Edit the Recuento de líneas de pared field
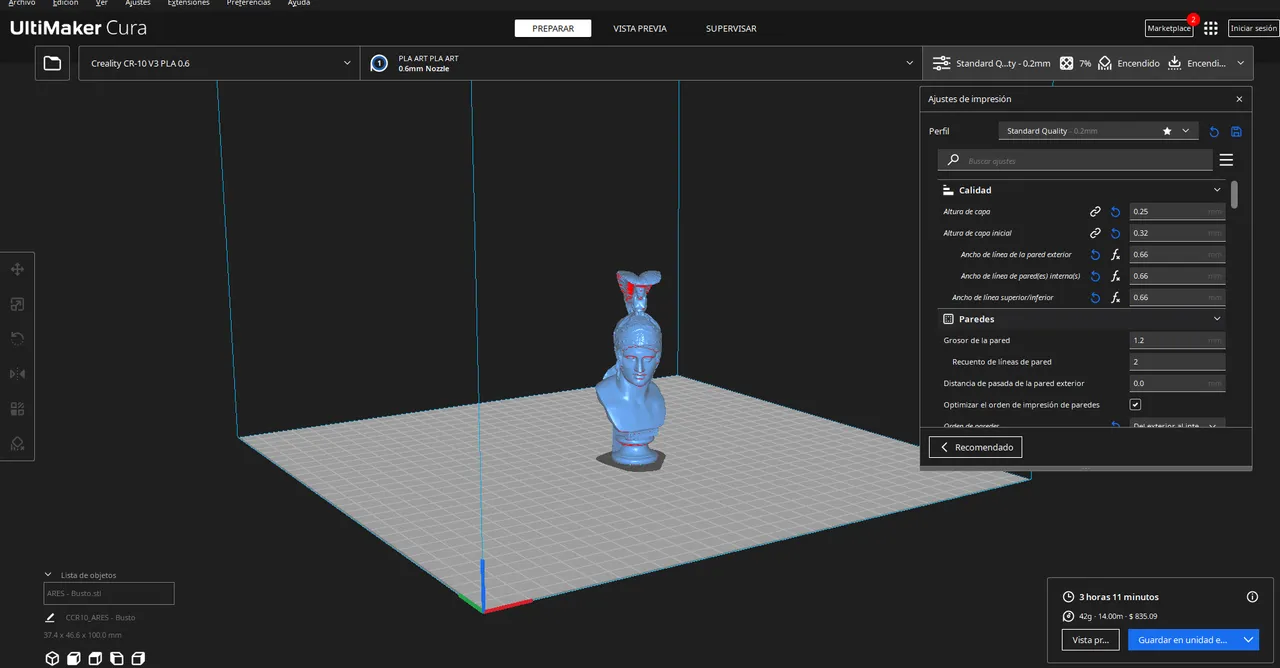The height and width of the screenshot is (668, 1280). (x=1177, y=362)
